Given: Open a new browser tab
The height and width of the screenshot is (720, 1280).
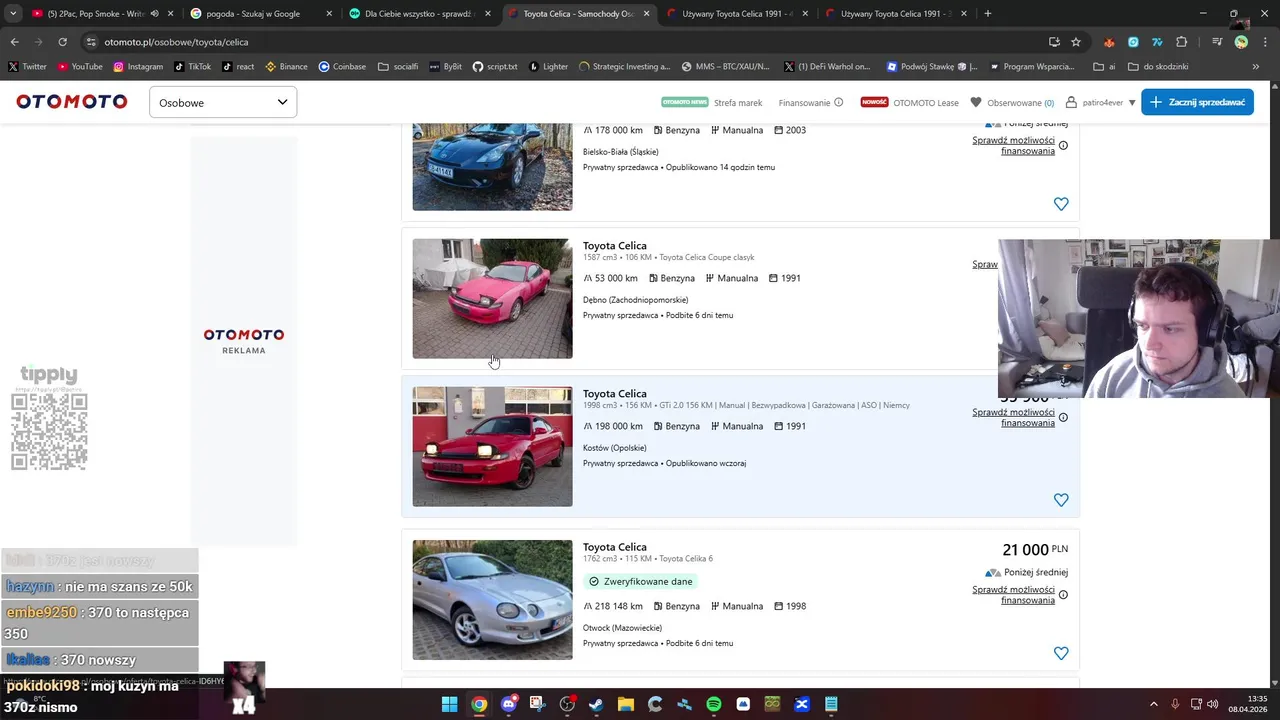Looking at the screenshot, I should point(987,14).
